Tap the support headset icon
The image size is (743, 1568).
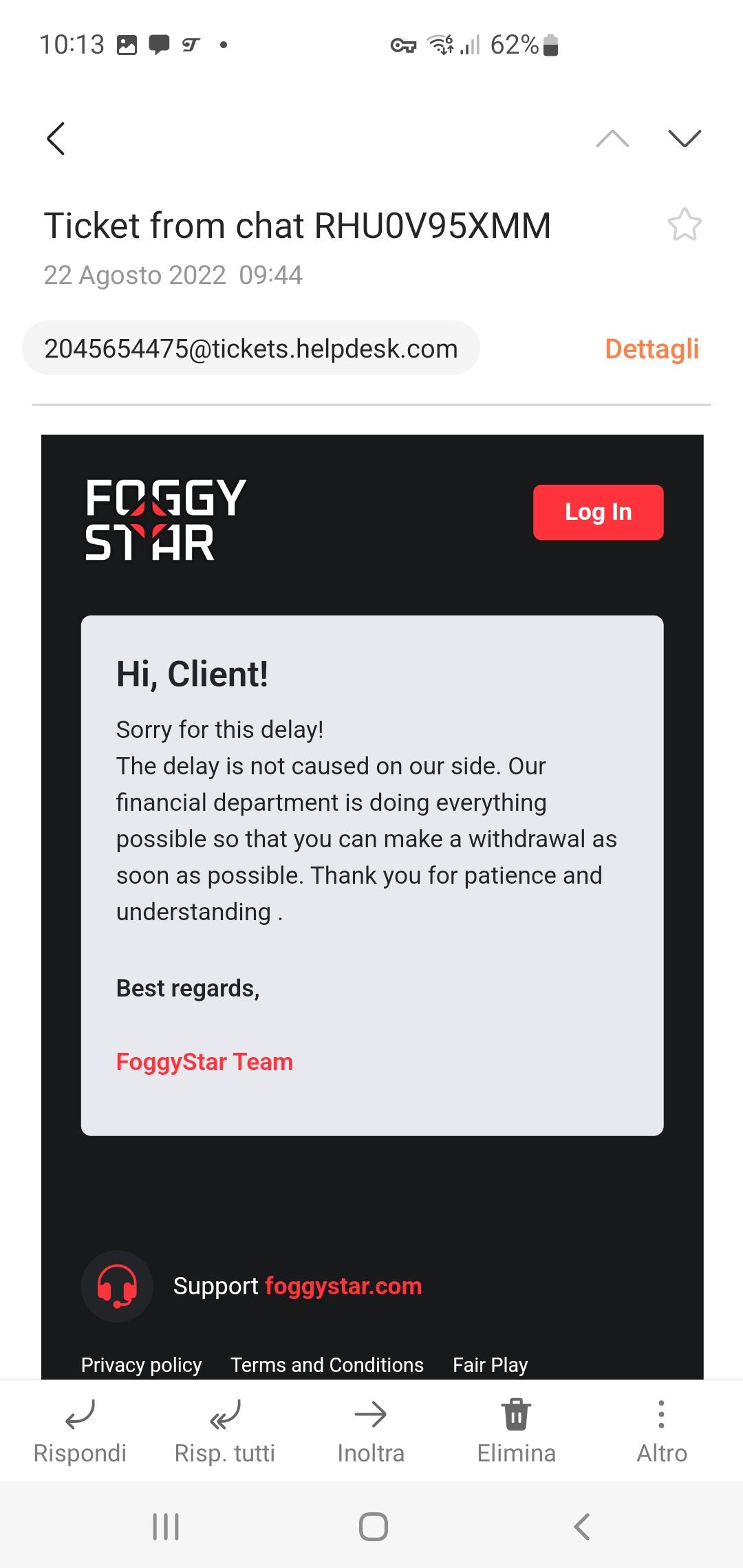point(117,1286)
